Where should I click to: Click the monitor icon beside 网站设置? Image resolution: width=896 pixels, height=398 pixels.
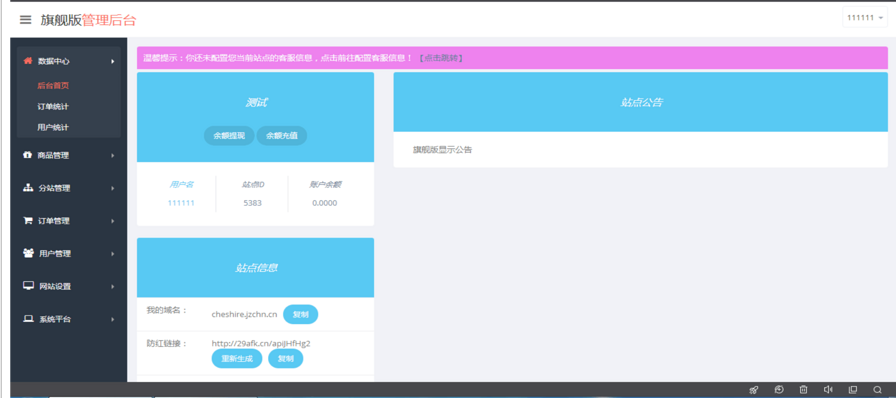[28, 285]
